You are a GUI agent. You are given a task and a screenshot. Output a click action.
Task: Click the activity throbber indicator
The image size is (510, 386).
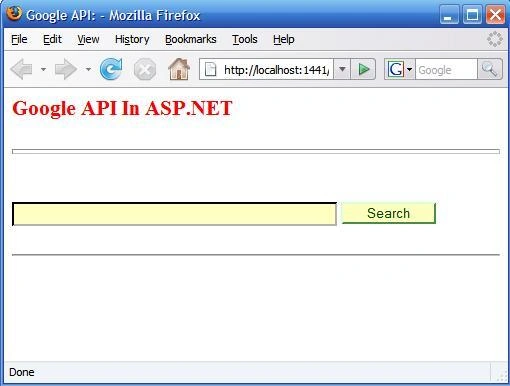point(495,39)
